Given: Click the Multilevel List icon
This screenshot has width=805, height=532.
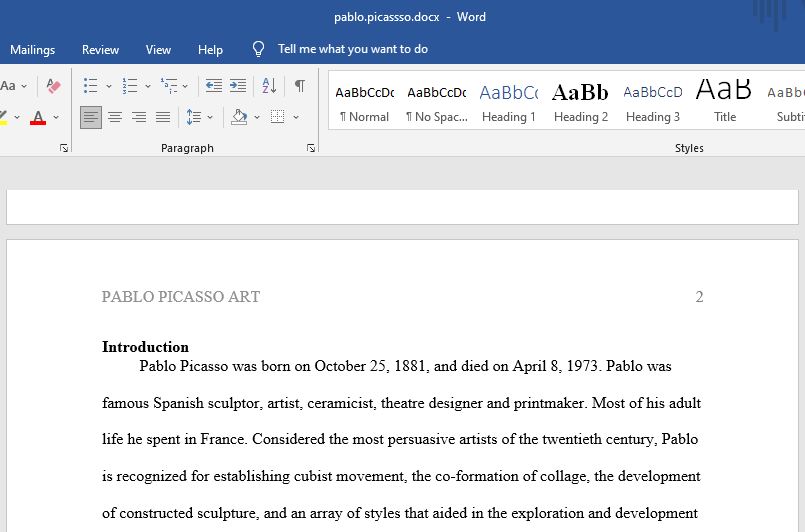Looking at the screenshot, I should click(169, 85).
